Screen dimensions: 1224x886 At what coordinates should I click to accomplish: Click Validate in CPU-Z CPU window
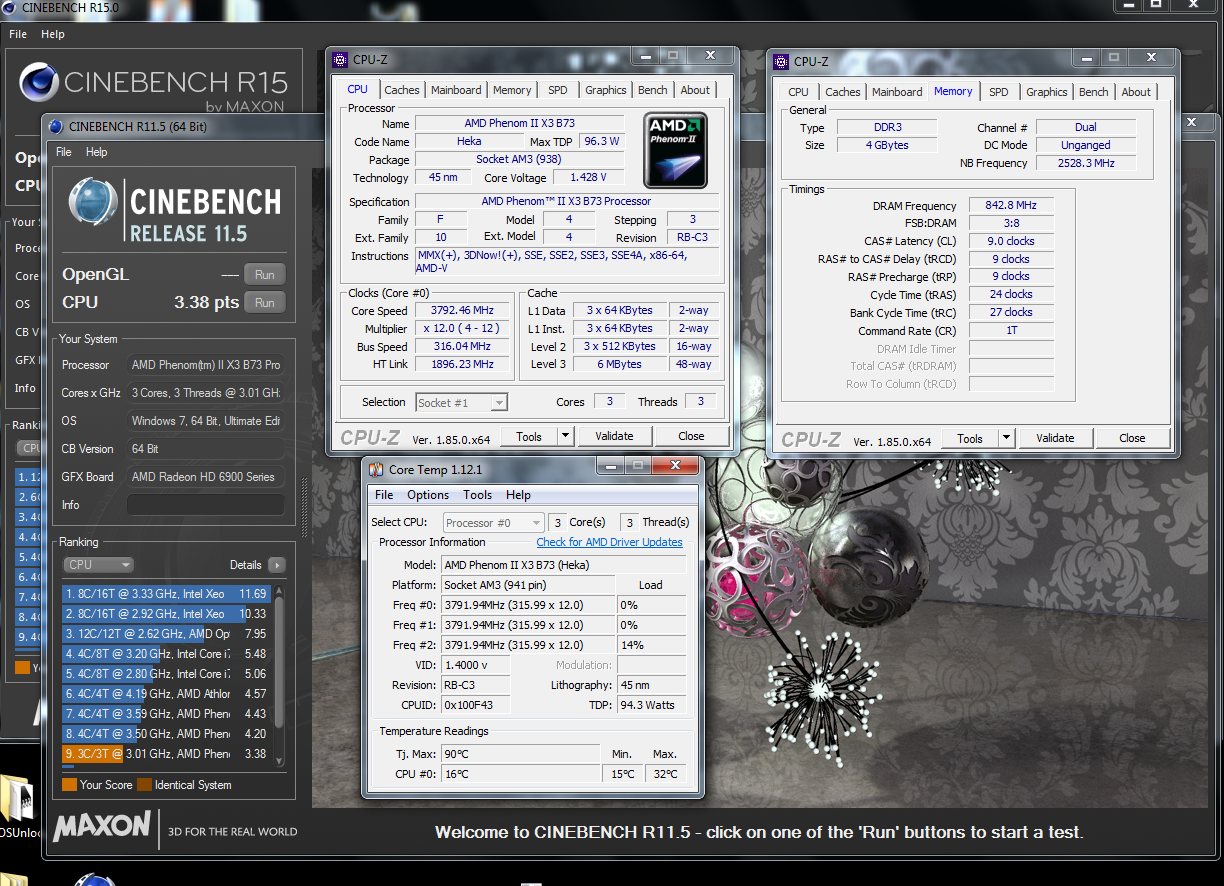click(614, 436)
